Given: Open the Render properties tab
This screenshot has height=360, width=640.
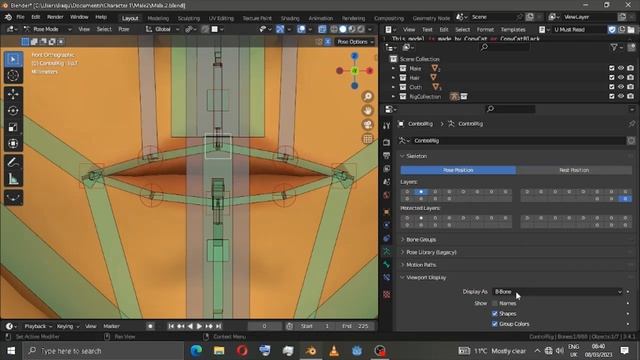Looking at the screenshot, I should [x=387, y=142].
